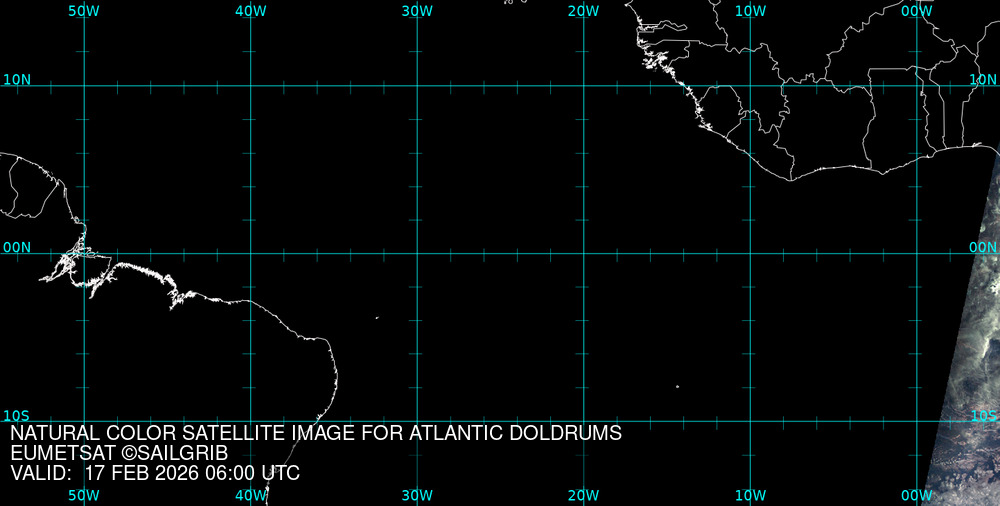This screenshot has height=506, width=1000.
Task: Click the EUMETSAT ©SAILGRIB credit text
Action: (119, 453)
